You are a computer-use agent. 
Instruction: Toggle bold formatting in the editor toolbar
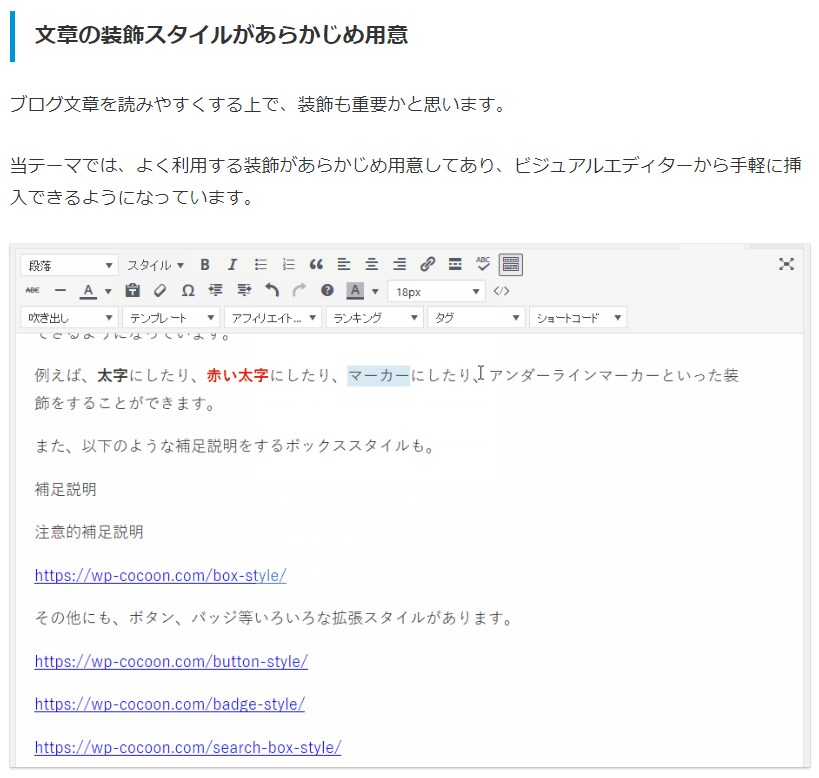point(205,265)
